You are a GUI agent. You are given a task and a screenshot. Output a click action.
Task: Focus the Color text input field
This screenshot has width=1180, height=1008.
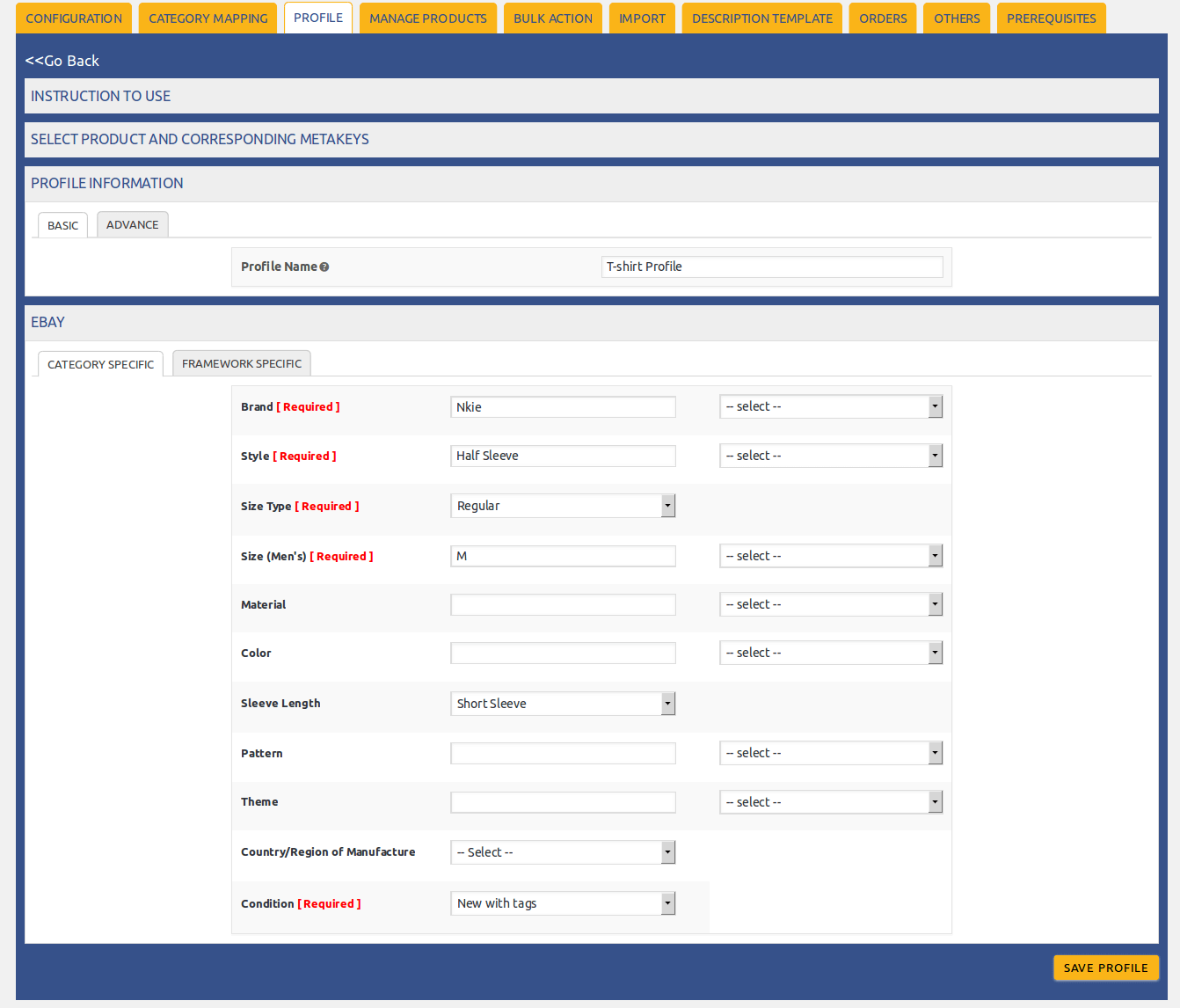click(563, 654)
